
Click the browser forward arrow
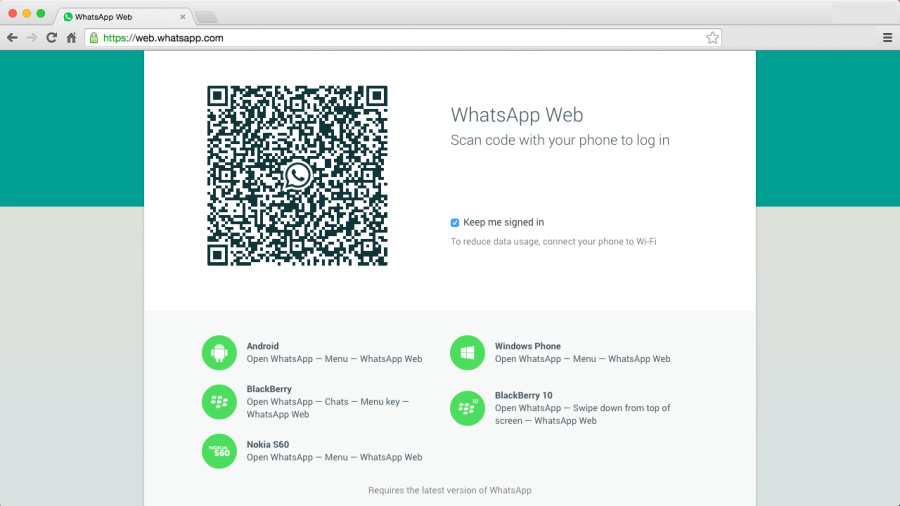(32, 38)
